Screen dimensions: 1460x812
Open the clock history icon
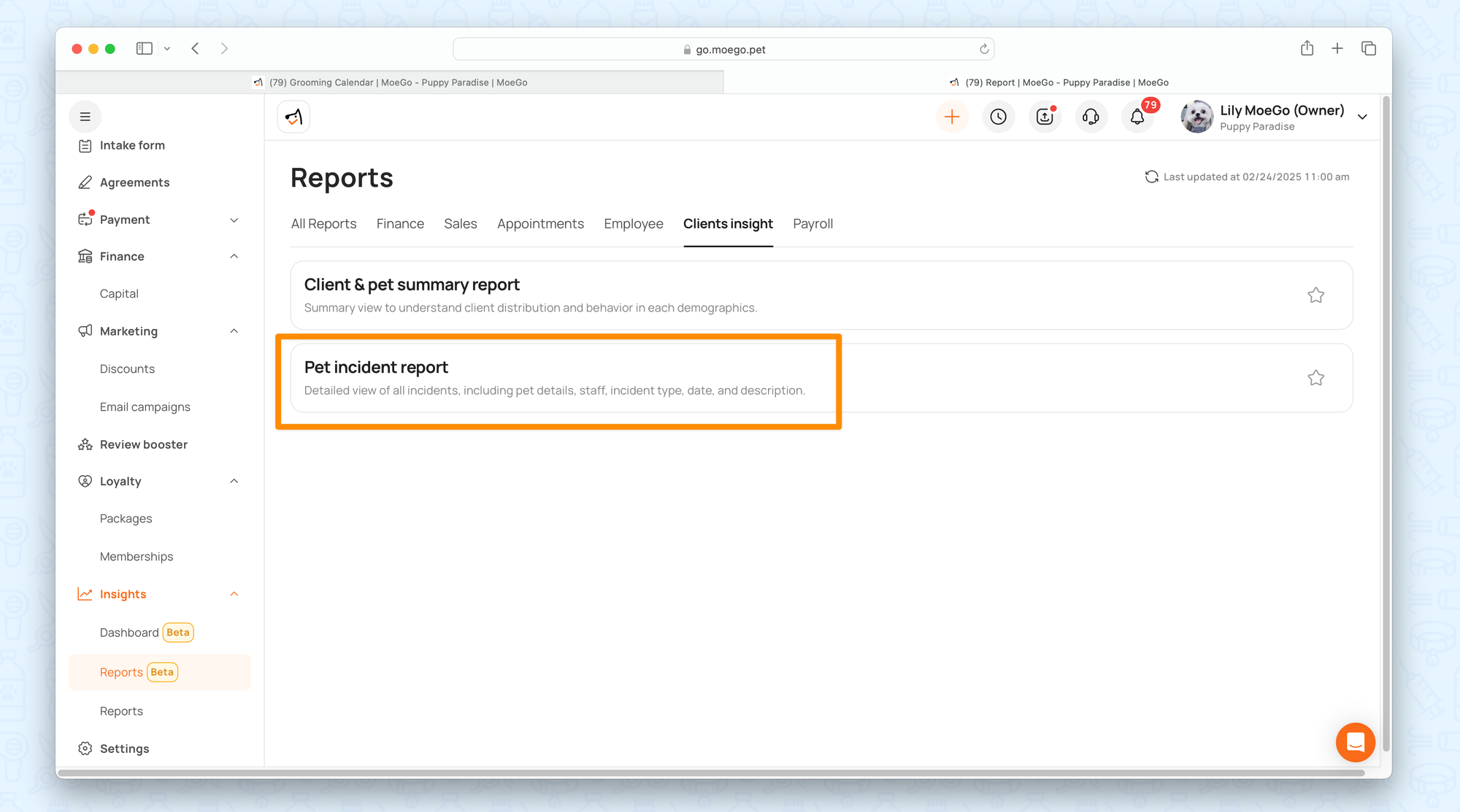(x=998, y=117)
